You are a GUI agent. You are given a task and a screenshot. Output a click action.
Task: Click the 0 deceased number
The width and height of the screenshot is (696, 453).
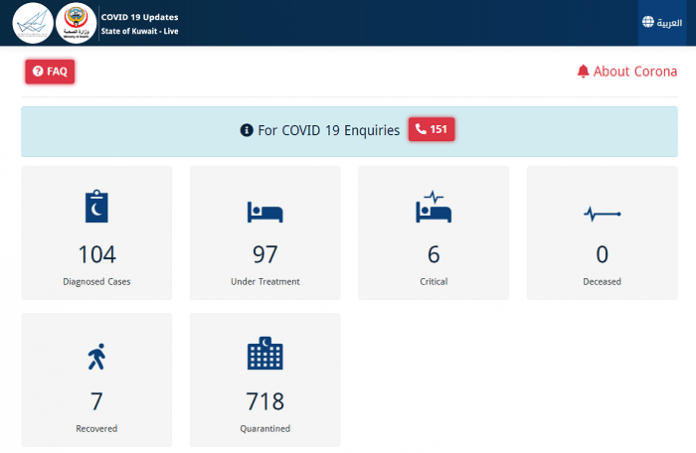click(x=602, y=255)
